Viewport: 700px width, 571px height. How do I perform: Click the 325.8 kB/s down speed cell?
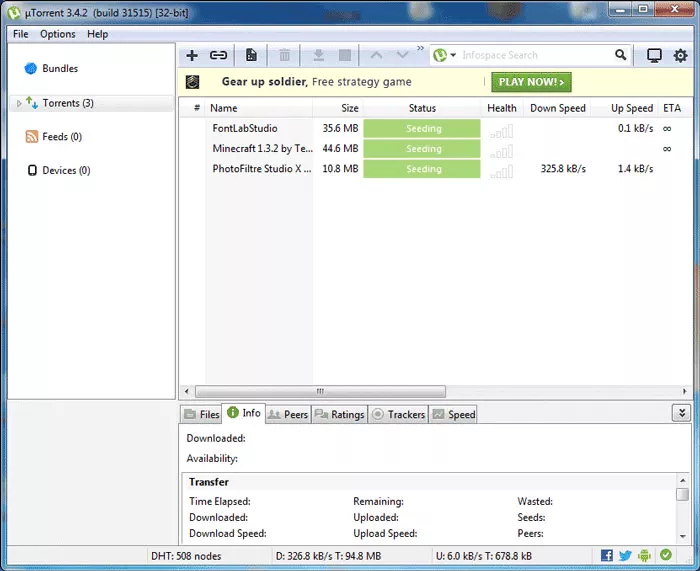pyautogui.click(x=563, y=169)
